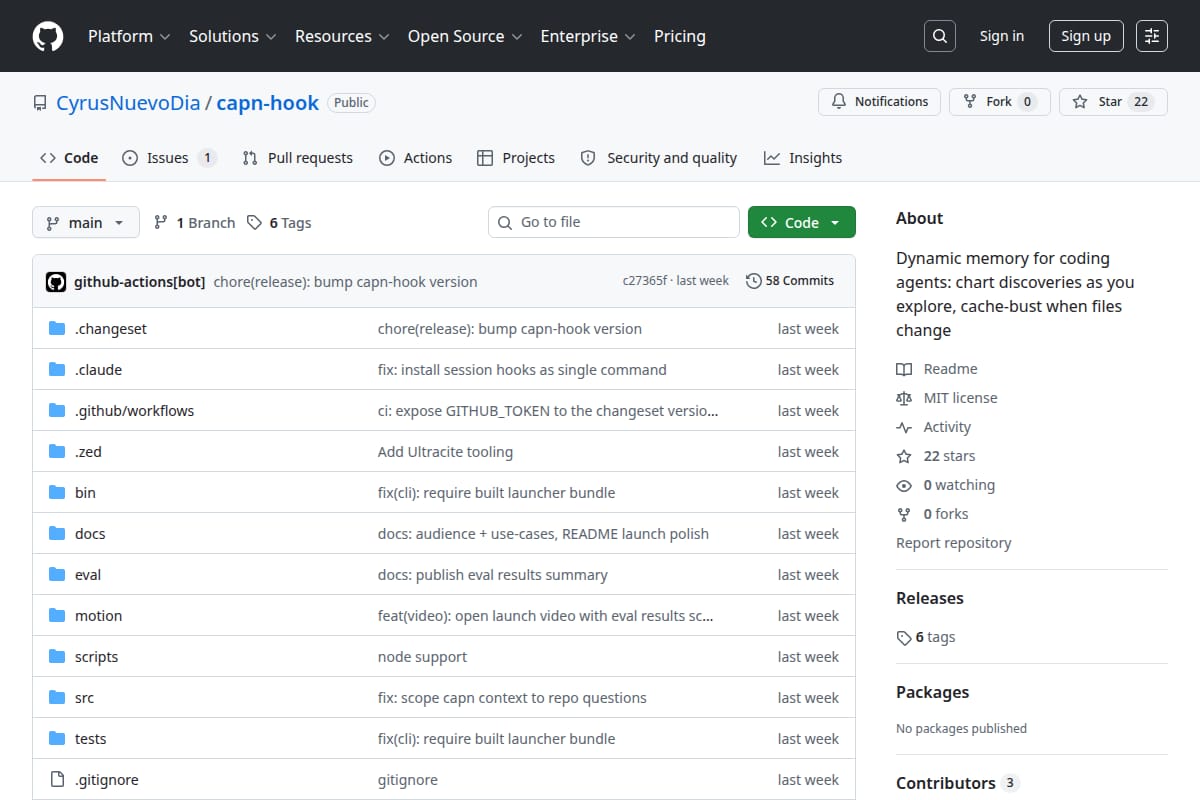Screen dimensions: 1200x800
Task: Click the tests folder icon
Action: pyautogui.click(x=57, y=739)
